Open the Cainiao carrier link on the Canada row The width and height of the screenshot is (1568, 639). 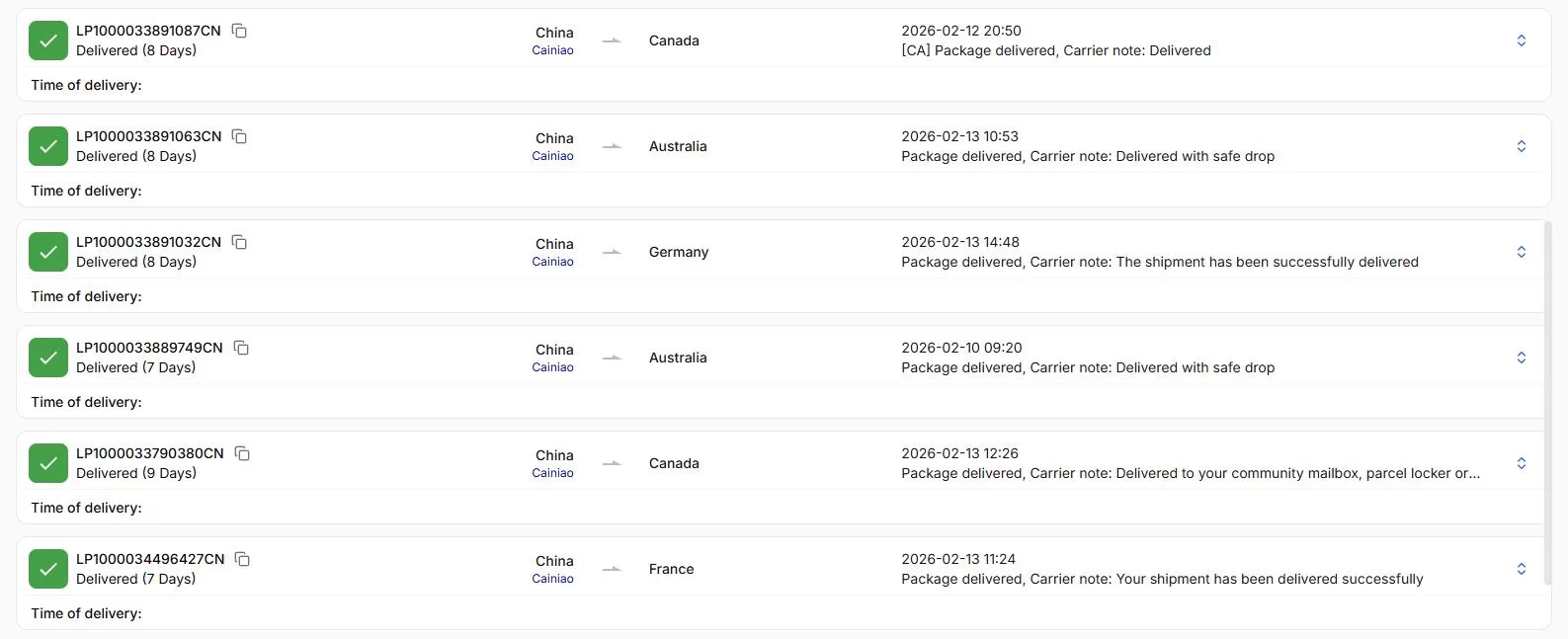552,49
